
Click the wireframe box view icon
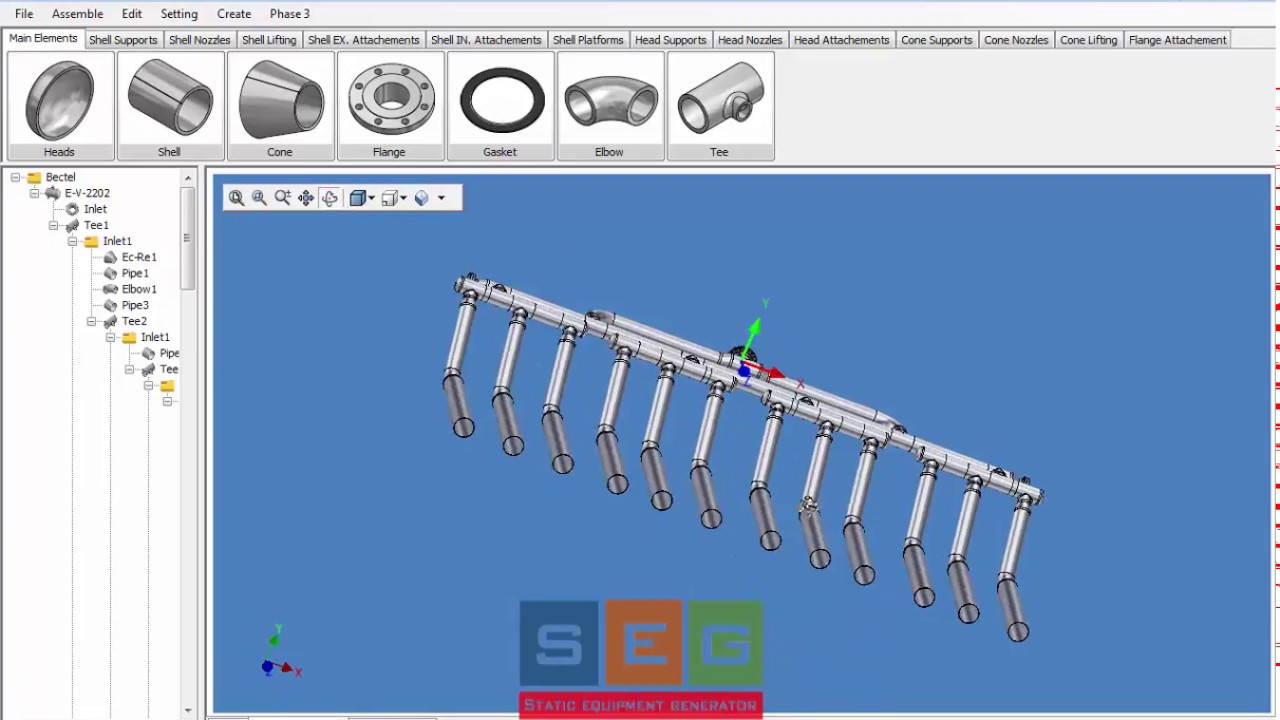tap(389, 198)
